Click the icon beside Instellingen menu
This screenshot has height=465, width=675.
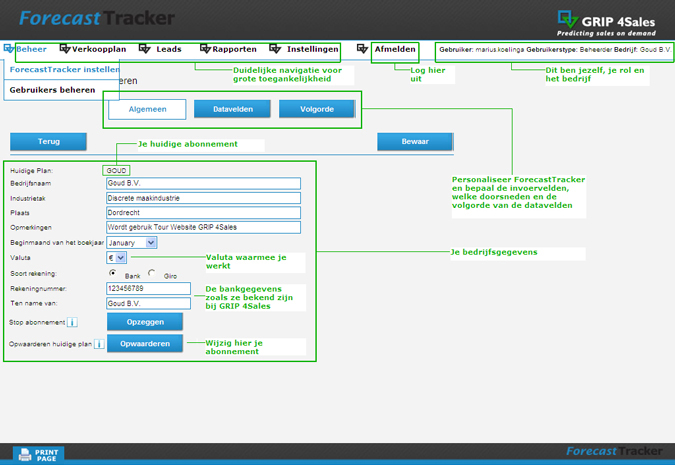tap(275, 49)
